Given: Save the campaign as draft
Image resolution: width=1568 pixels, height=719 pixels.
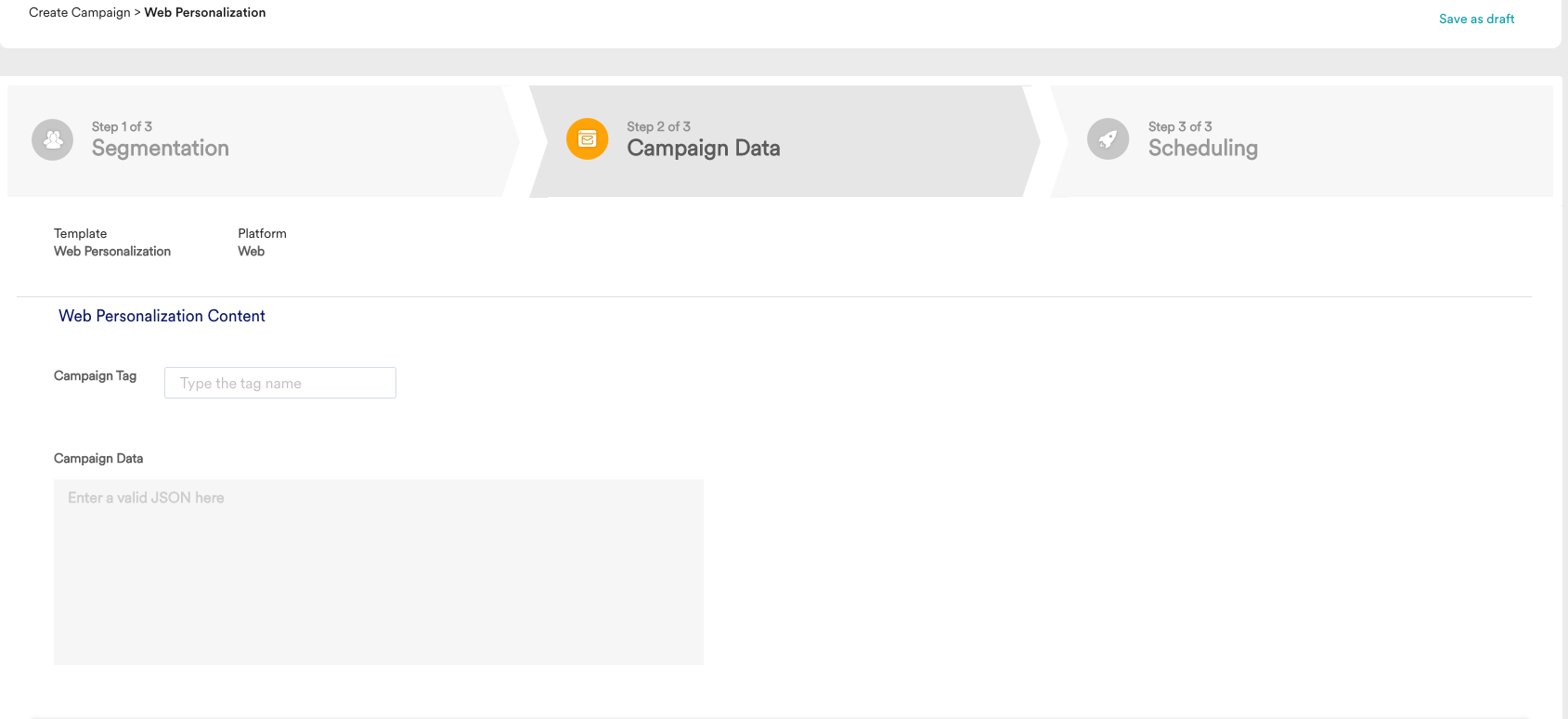Looking at the screenshot, I should pyautogui.click(x=1476, y=19).
